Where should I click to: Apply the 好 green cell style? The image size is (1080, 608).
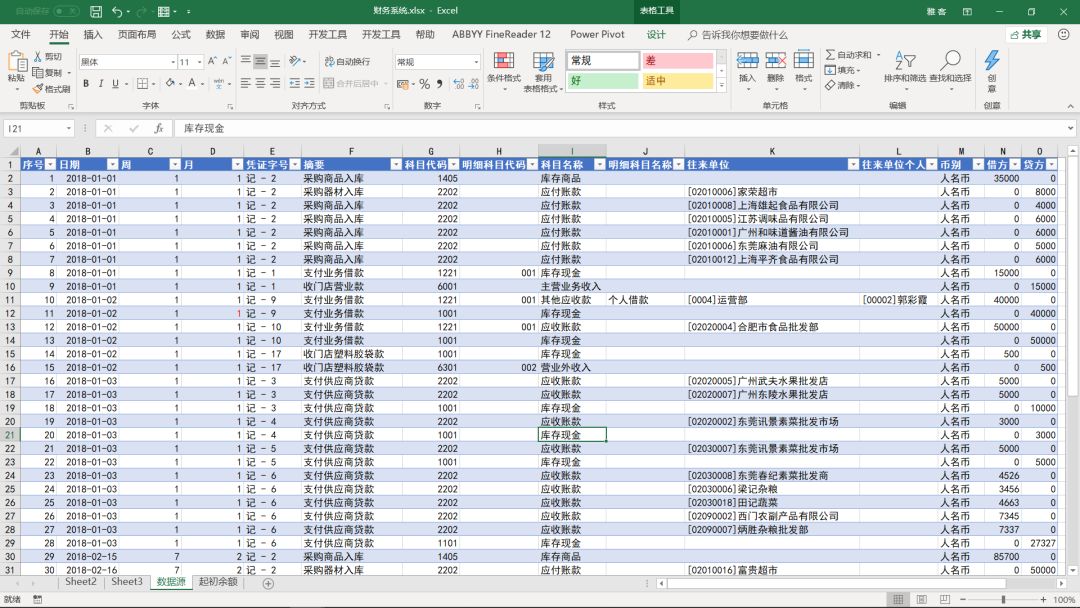point(603,81)
